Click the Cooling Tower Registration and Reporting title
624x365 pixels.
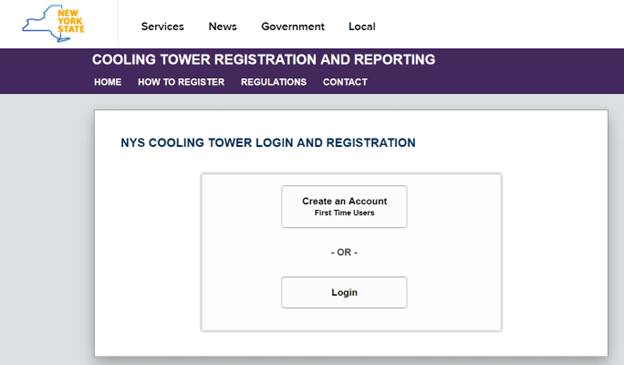(x=263, y=60)
